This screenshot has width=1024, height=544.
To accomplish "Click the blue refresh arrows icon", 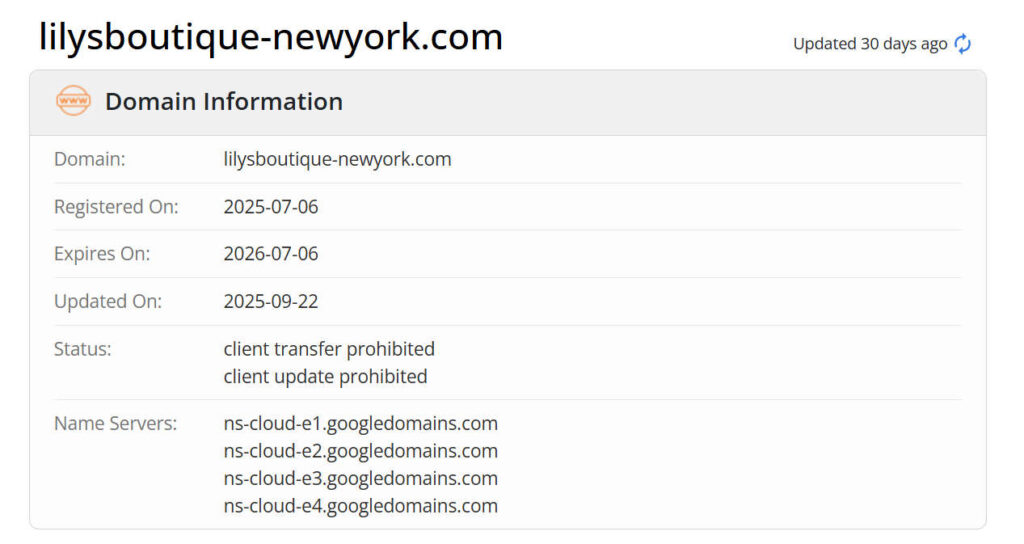I will point(963,44).
